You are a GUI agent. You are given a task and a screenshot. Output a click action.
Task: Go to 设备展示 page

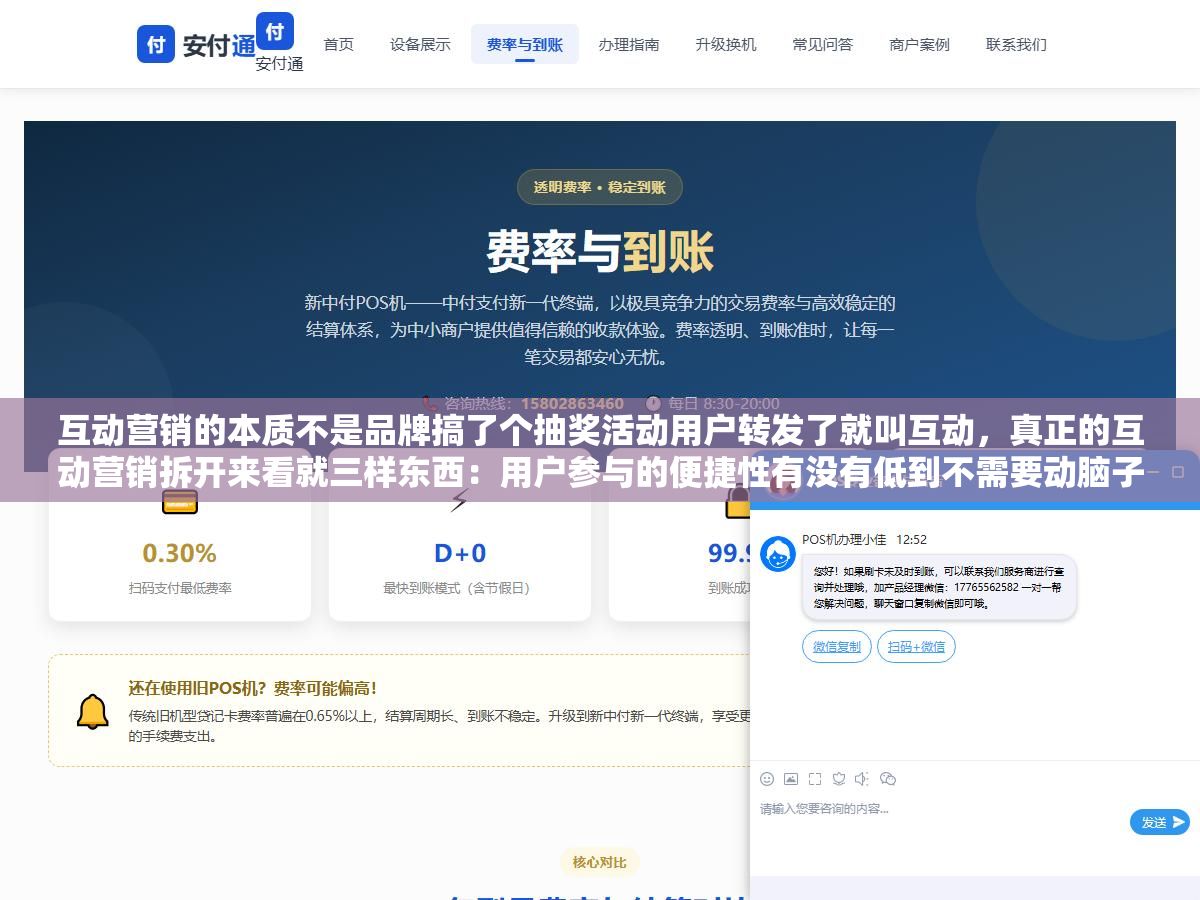click(x=420, y=44)
